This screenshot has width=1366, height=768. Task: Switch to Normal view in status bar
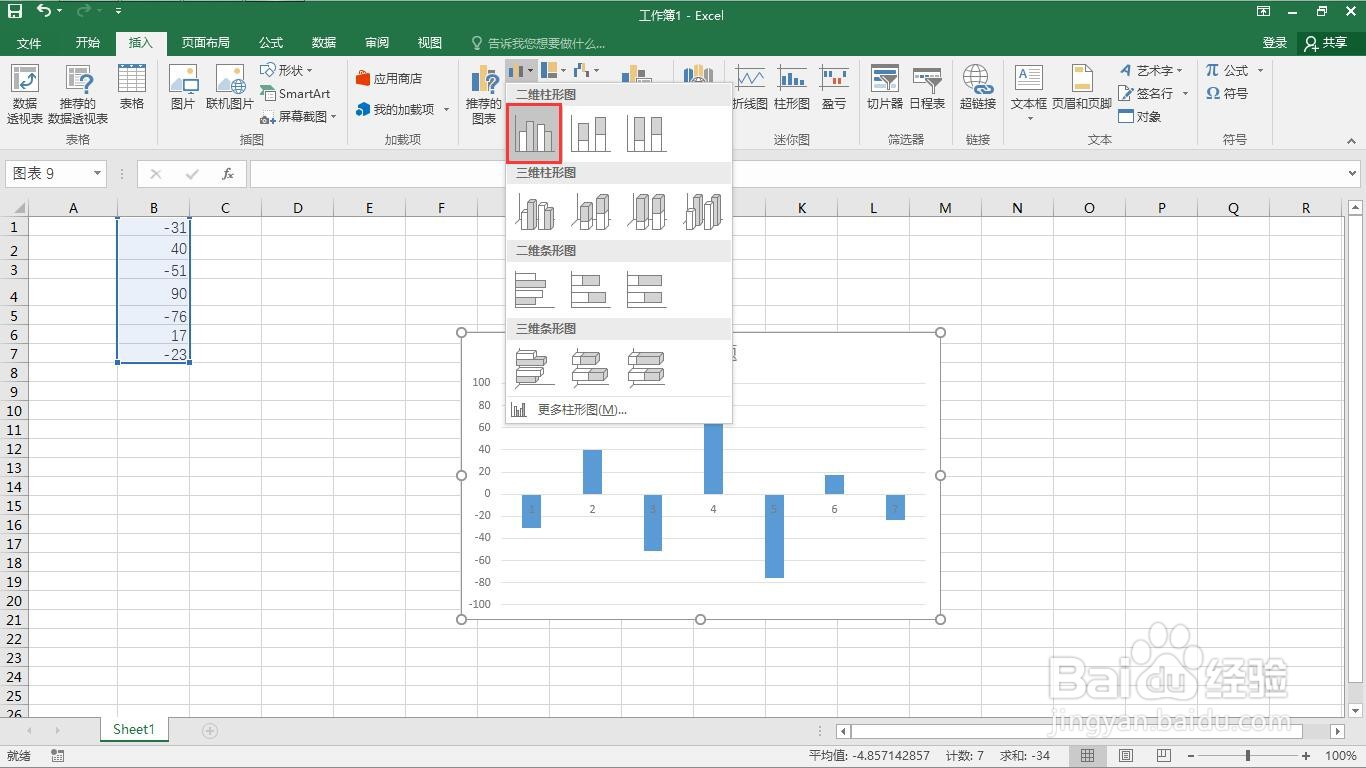pyautogui.click(x=1088, y=756)
